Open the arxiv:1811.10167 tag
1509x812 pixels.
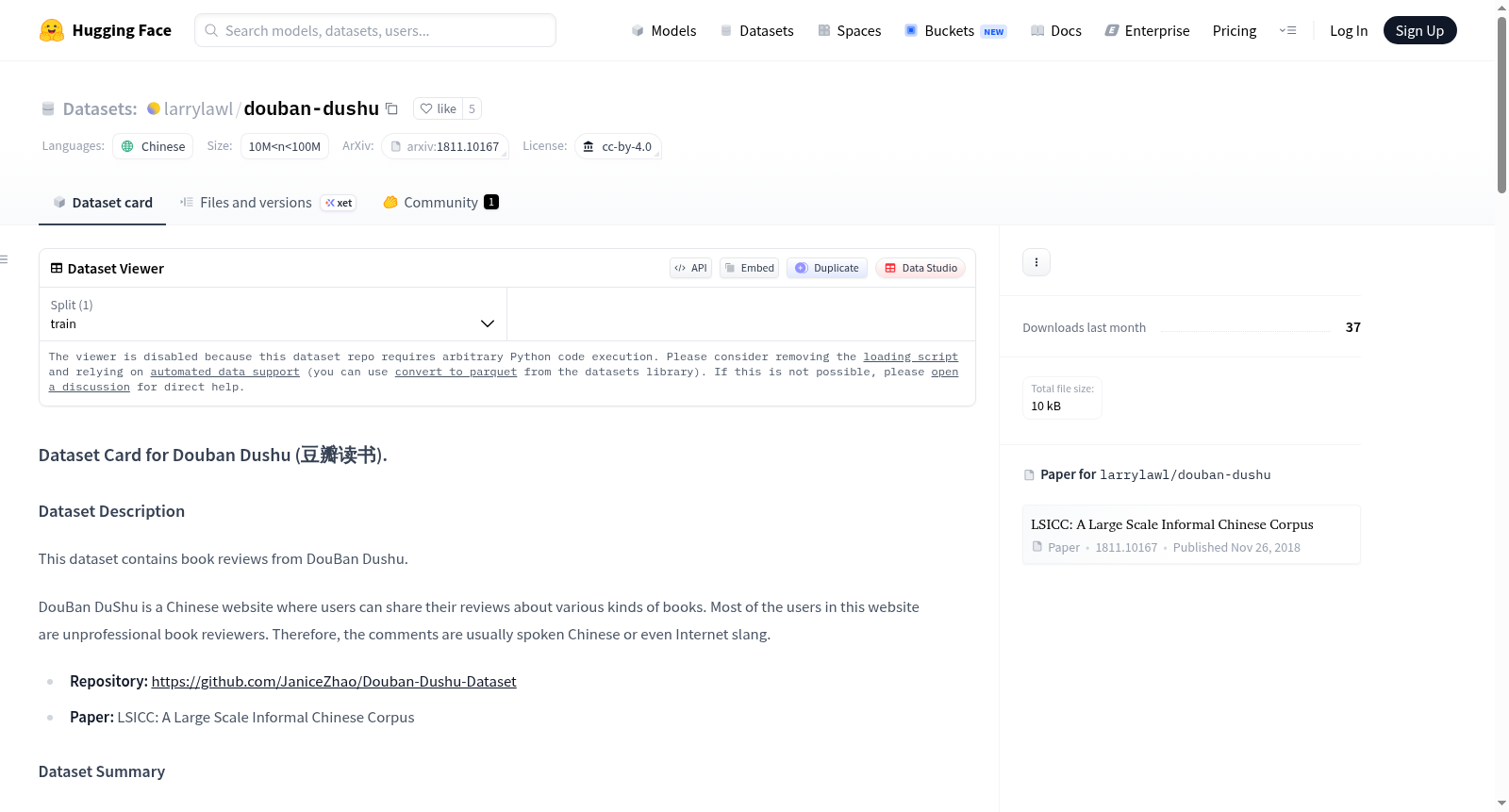tap(445, 146)
